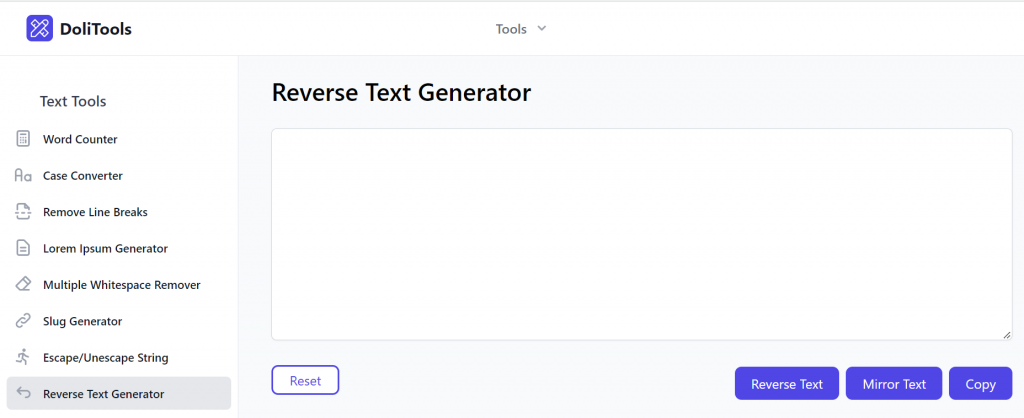
Task: Select Slug Generator from sidebar
Action: click(82, 321)
